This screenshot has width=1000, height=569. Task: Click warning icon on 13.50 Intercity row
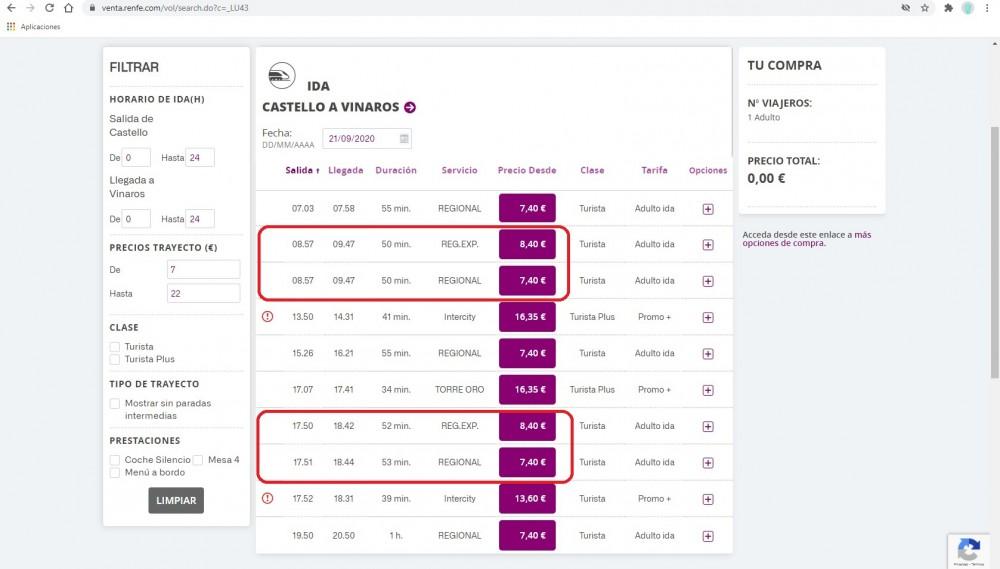click(x=267, y=317)
